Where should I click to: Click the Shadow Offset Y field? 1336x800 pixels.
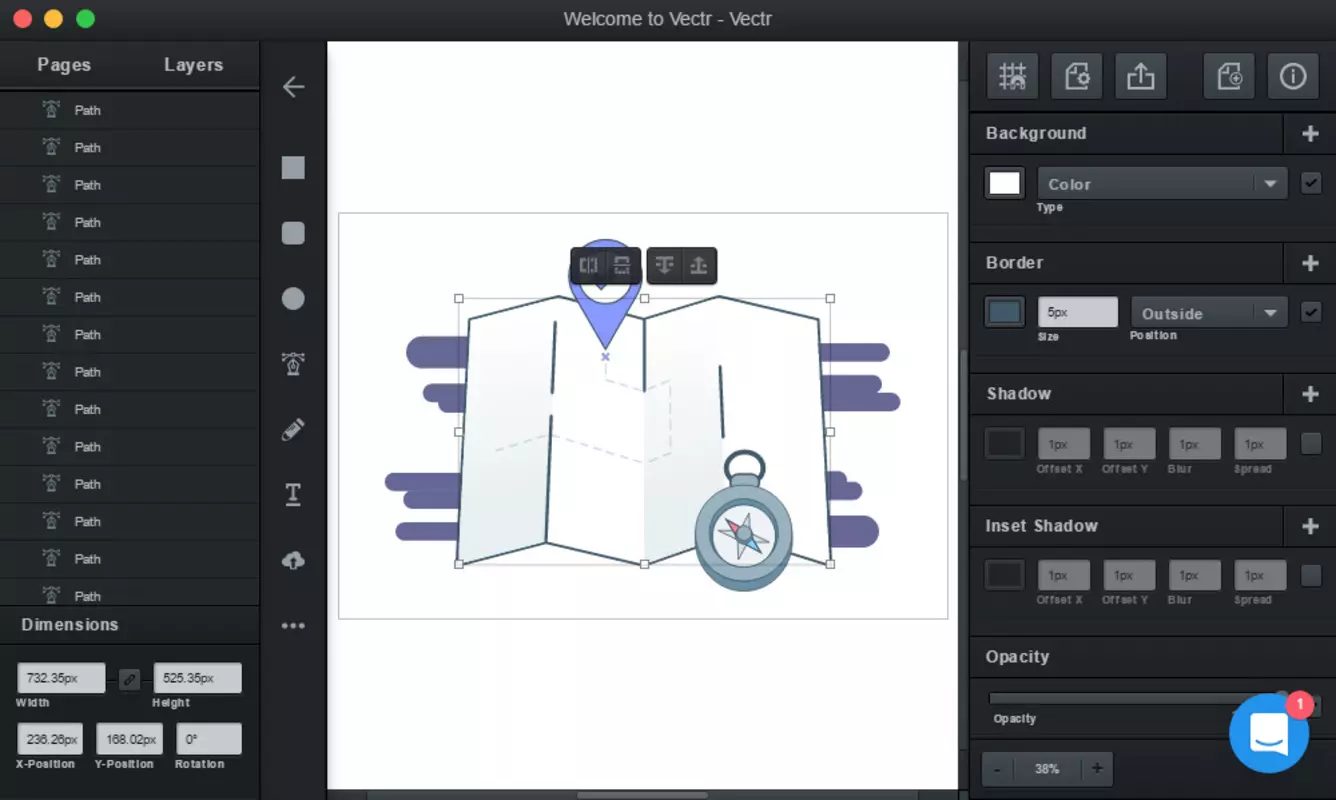[x=1129, y=444]
